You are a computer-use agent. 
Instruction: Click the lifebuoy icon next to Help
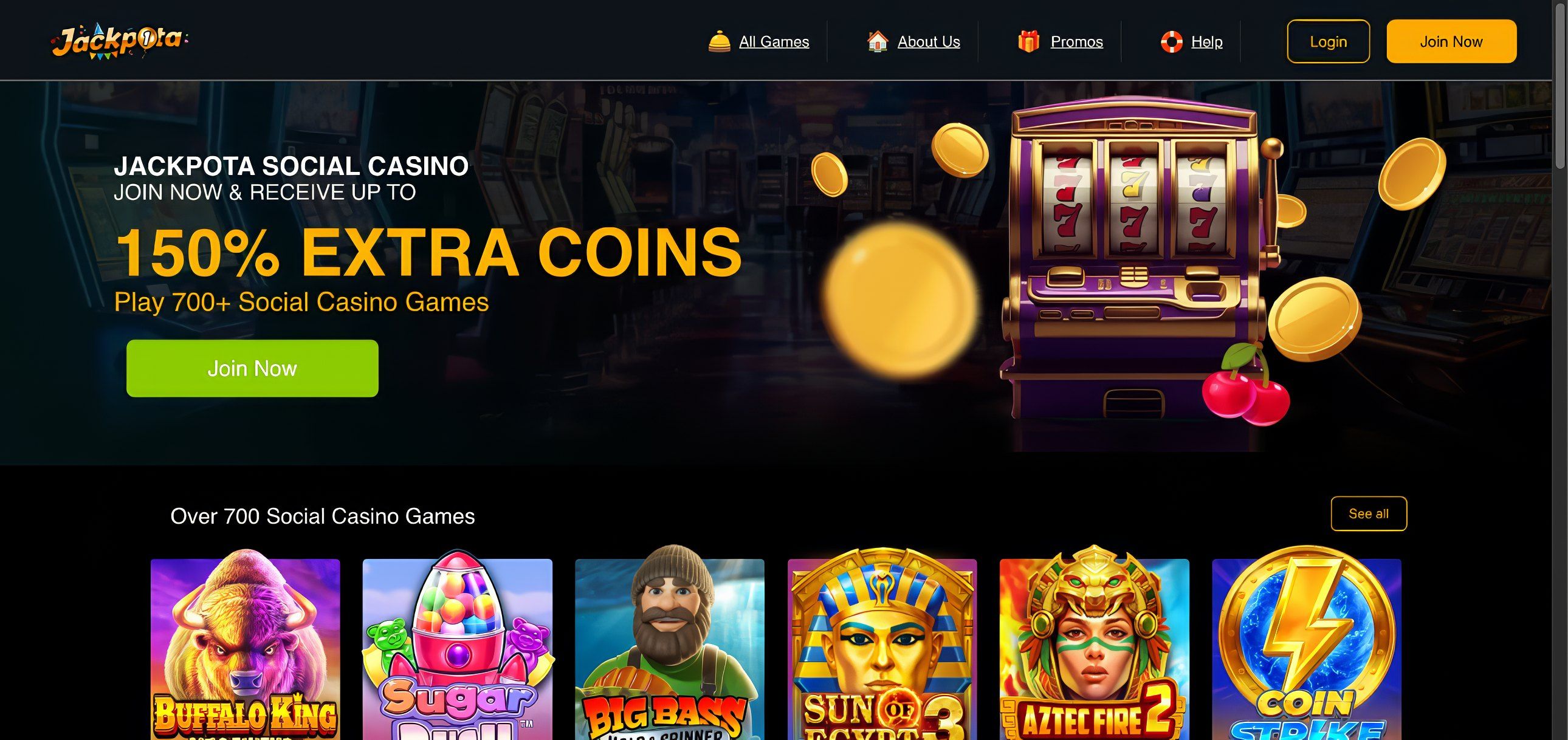point(1171,41)
